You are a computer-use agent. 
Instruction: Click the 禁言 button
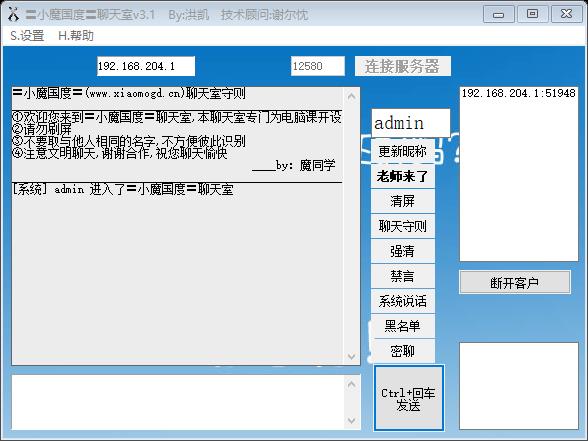(x=403, y=276)
